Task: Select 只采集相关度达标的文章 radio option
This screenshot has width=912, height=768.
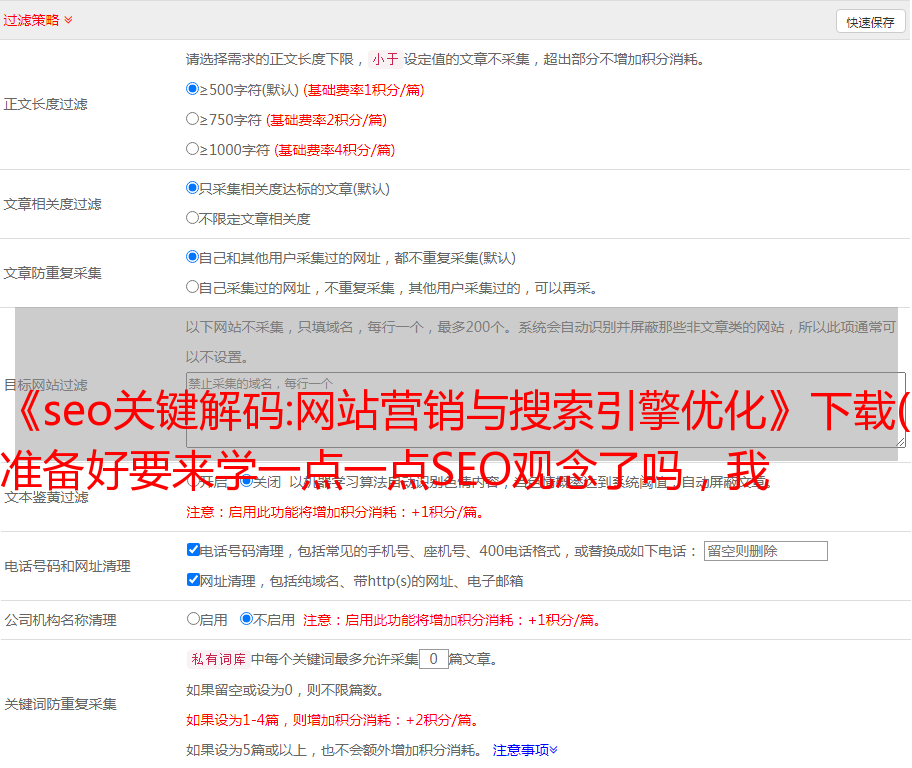Action: (x=193, y=188)
